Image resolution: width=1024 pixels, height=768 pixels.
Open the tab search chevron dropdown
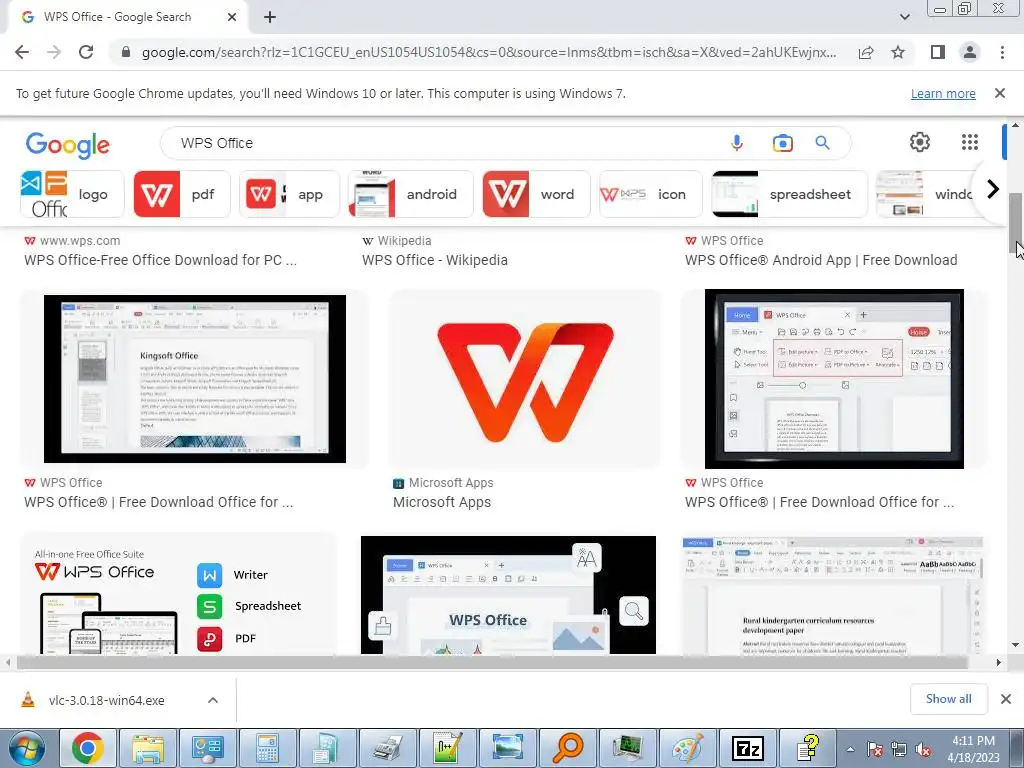pyautogui.click(x=904, y=17)
